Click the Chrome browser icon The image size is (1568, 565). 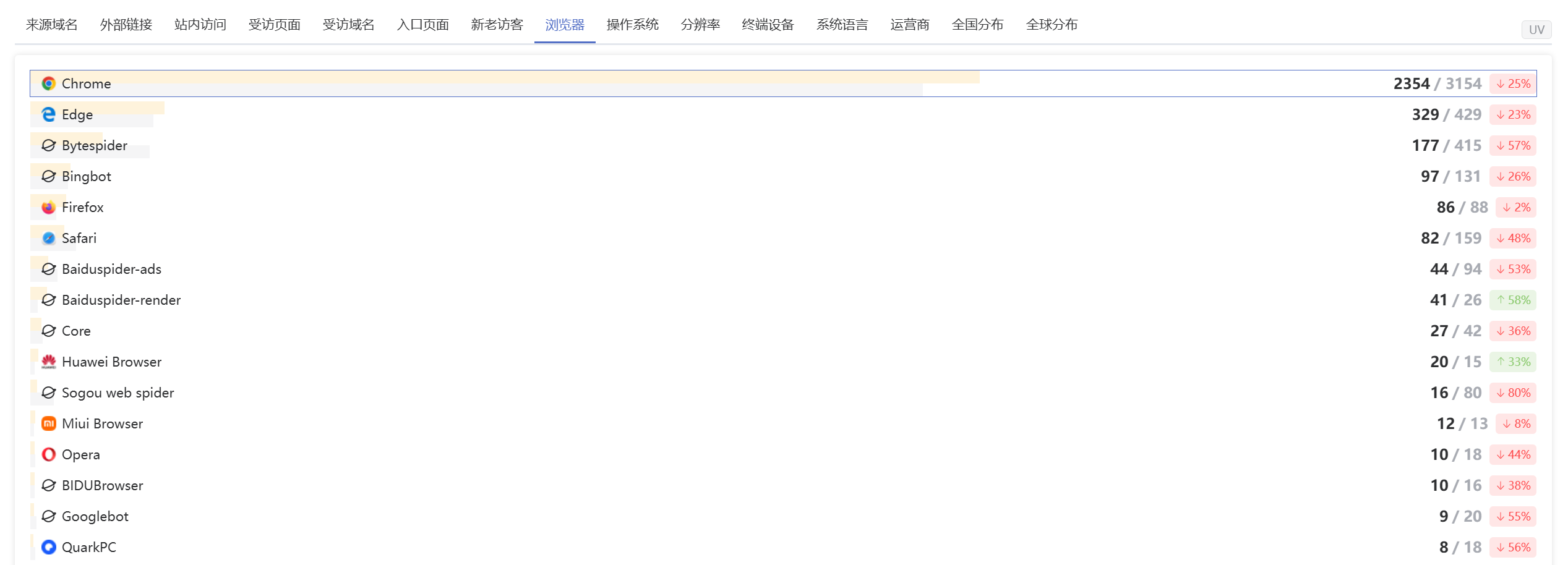coord(49,83)
